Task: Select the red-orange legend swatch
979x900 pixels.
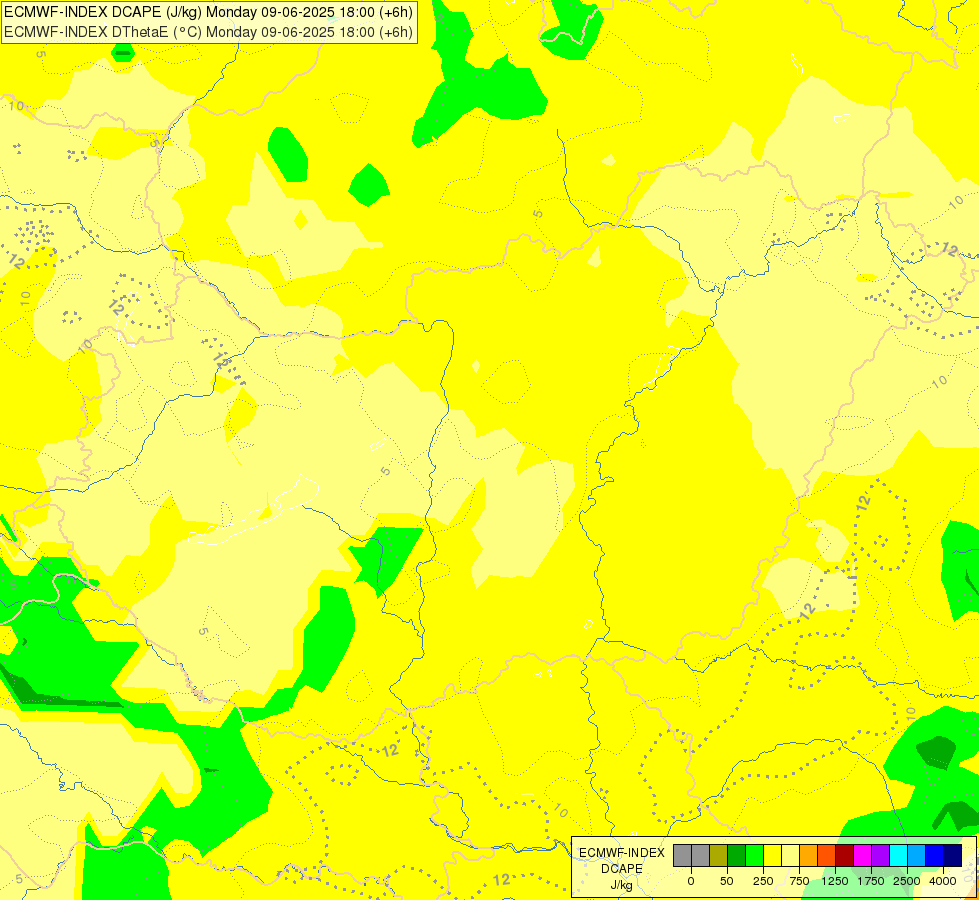Action: (x=827, y=856)
